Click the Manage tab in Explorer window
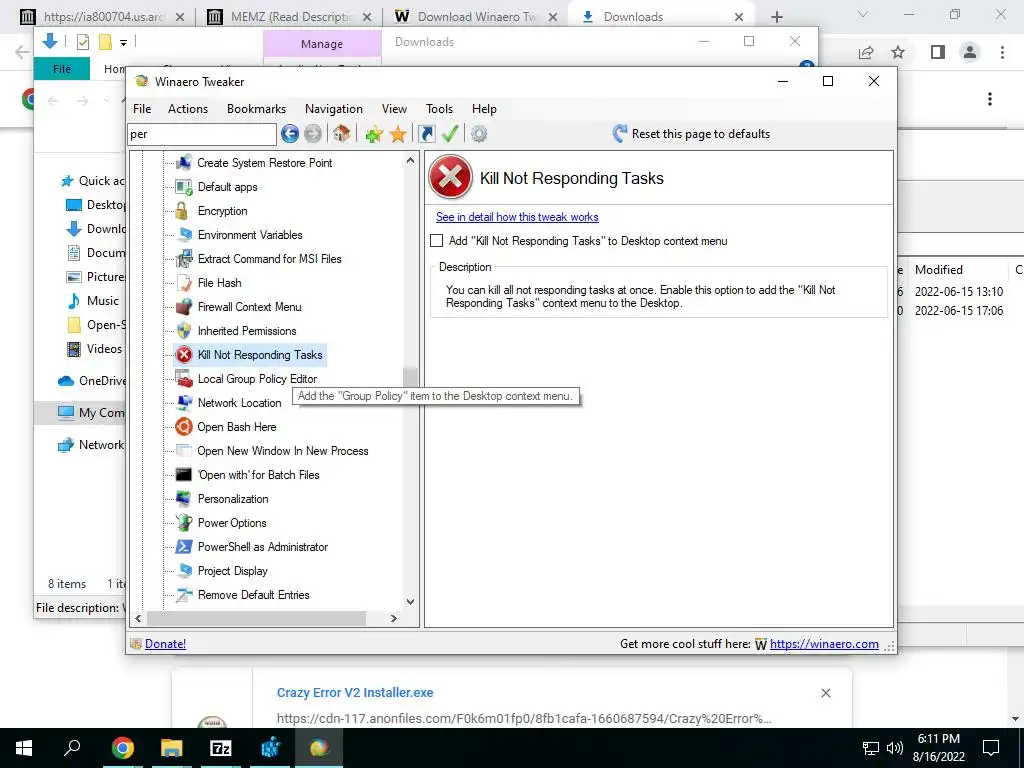 pos(322,44)
